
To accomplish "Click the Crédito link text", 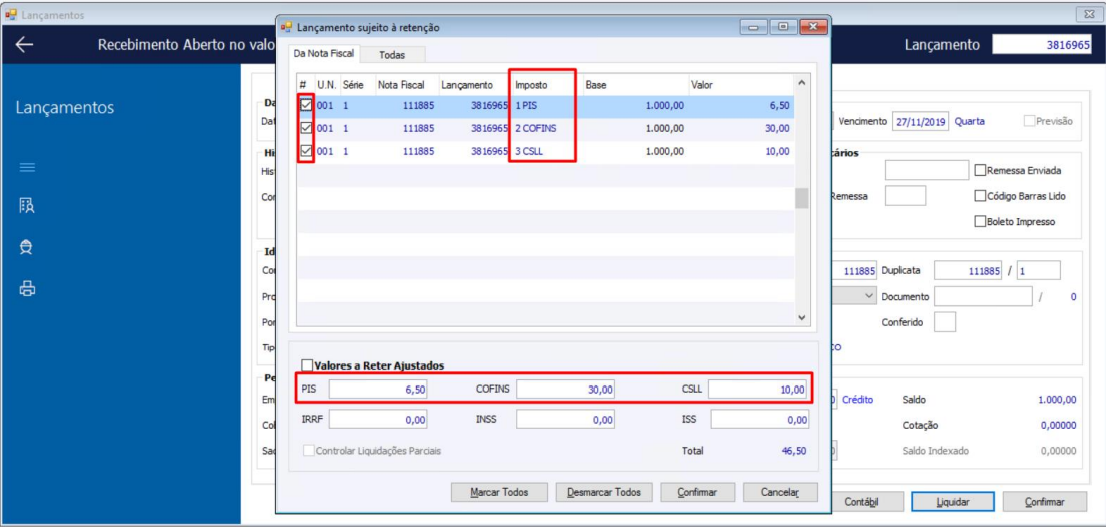I will point(857,400).
